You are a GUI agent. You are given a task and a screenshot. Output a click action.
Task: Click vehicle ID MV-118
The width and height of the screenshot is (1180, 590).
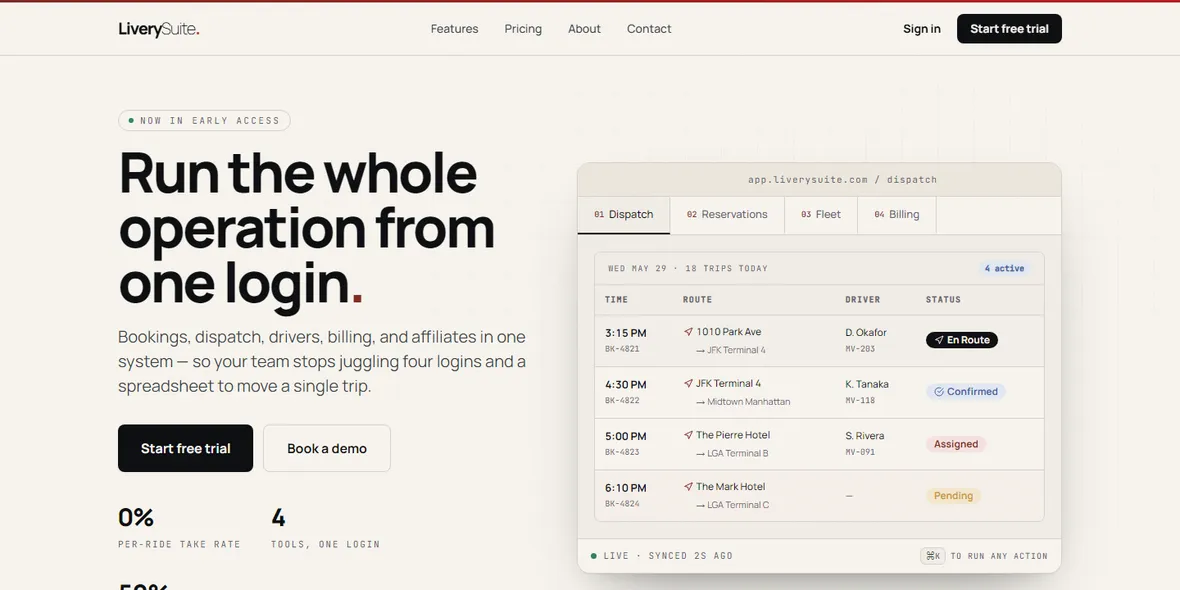pos(860,401)
